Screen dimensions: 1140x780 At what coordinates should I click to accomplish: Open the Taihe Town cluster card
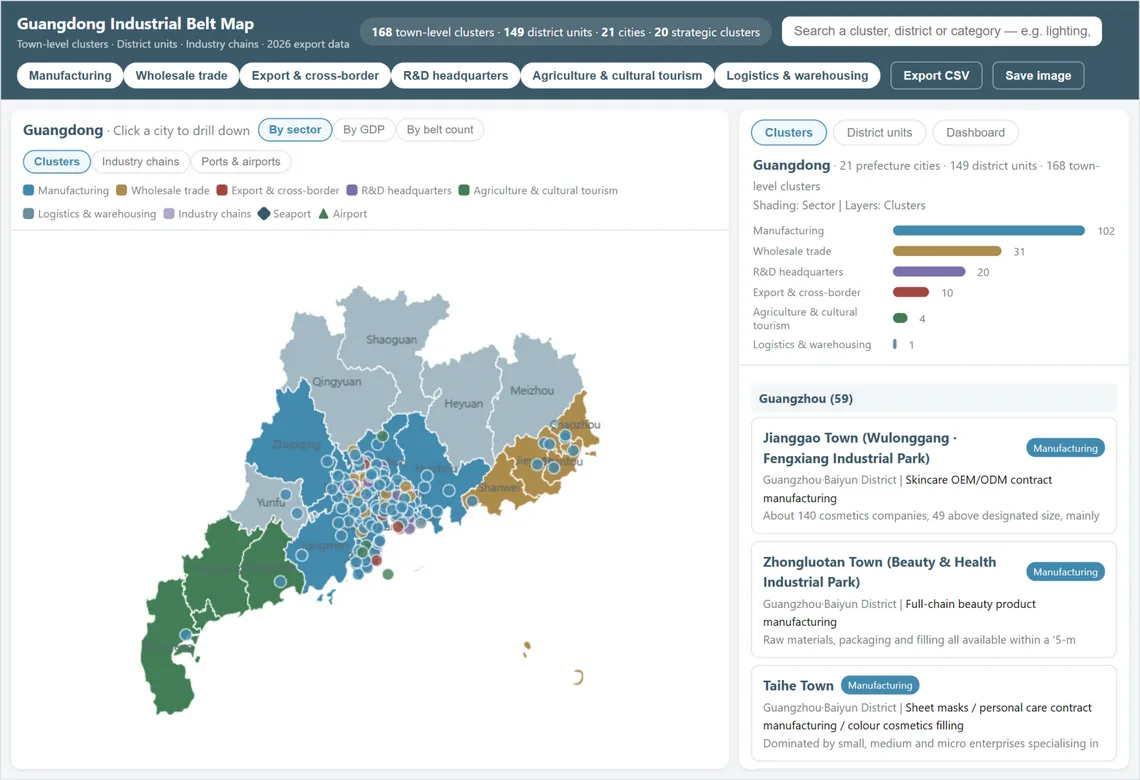934,713
